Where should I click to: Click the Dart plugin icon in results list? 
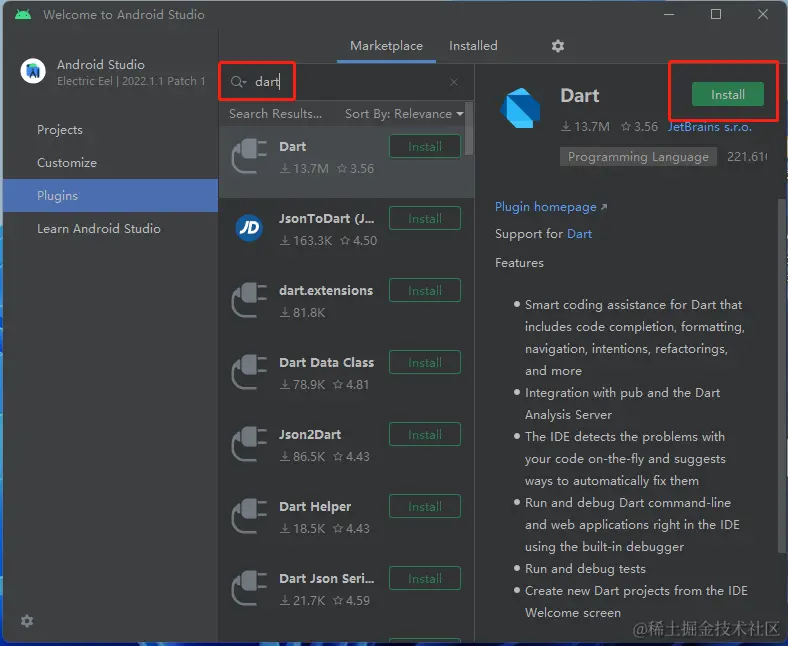coord(249,156)
